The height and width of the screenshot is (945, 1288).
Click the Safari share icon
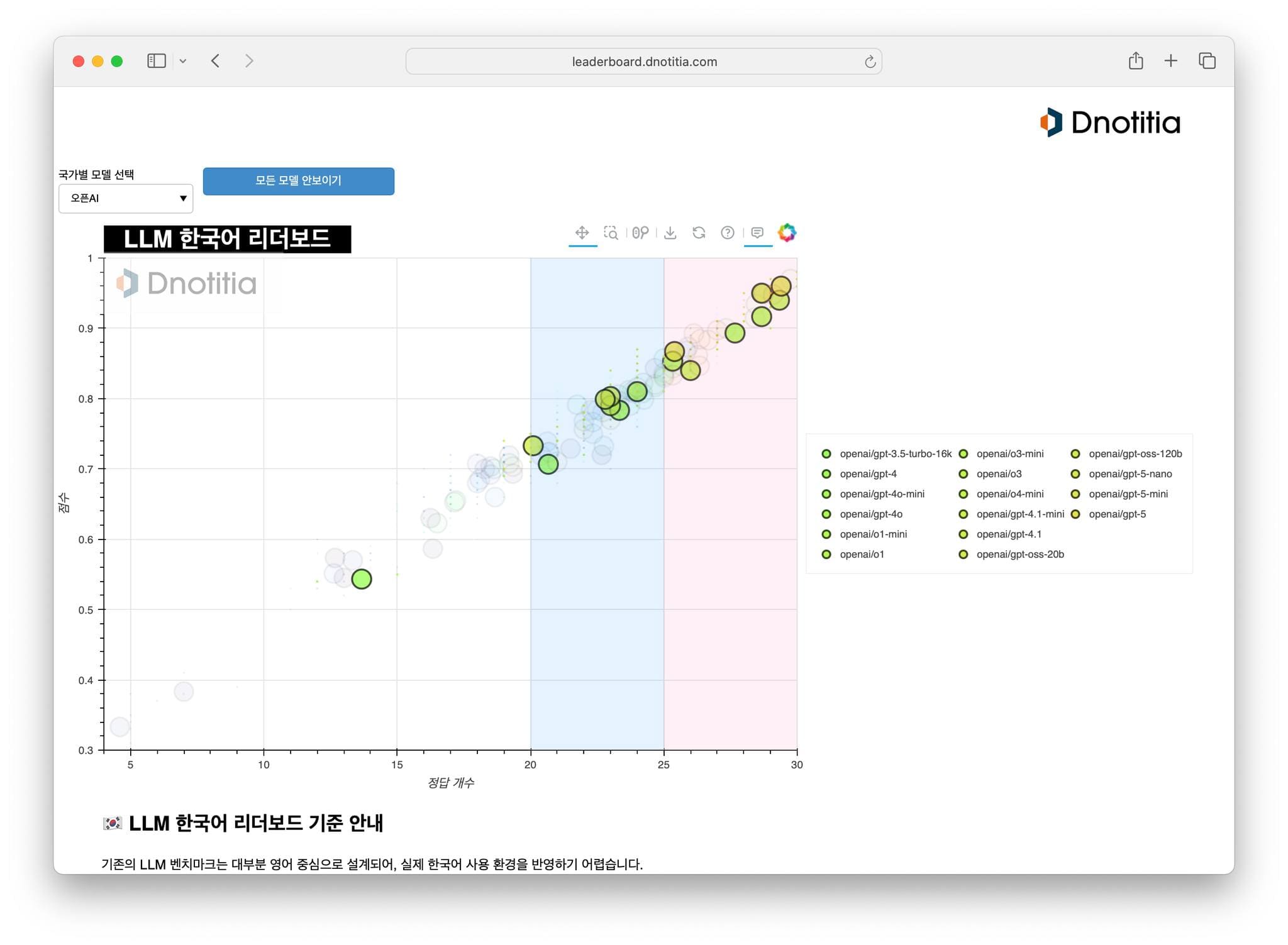tap(1135, 61)
